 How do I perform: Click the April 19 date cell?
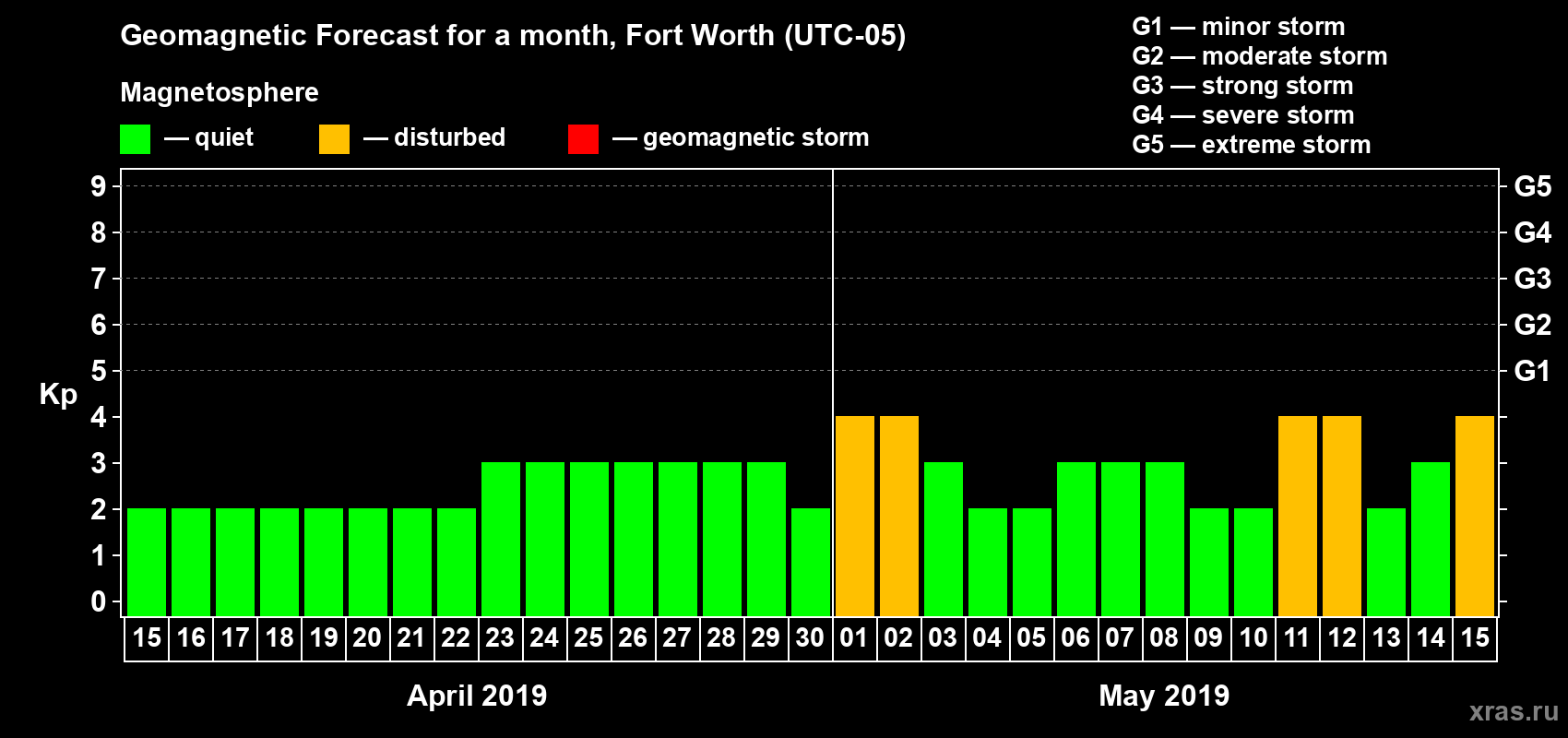click(324, 638)
